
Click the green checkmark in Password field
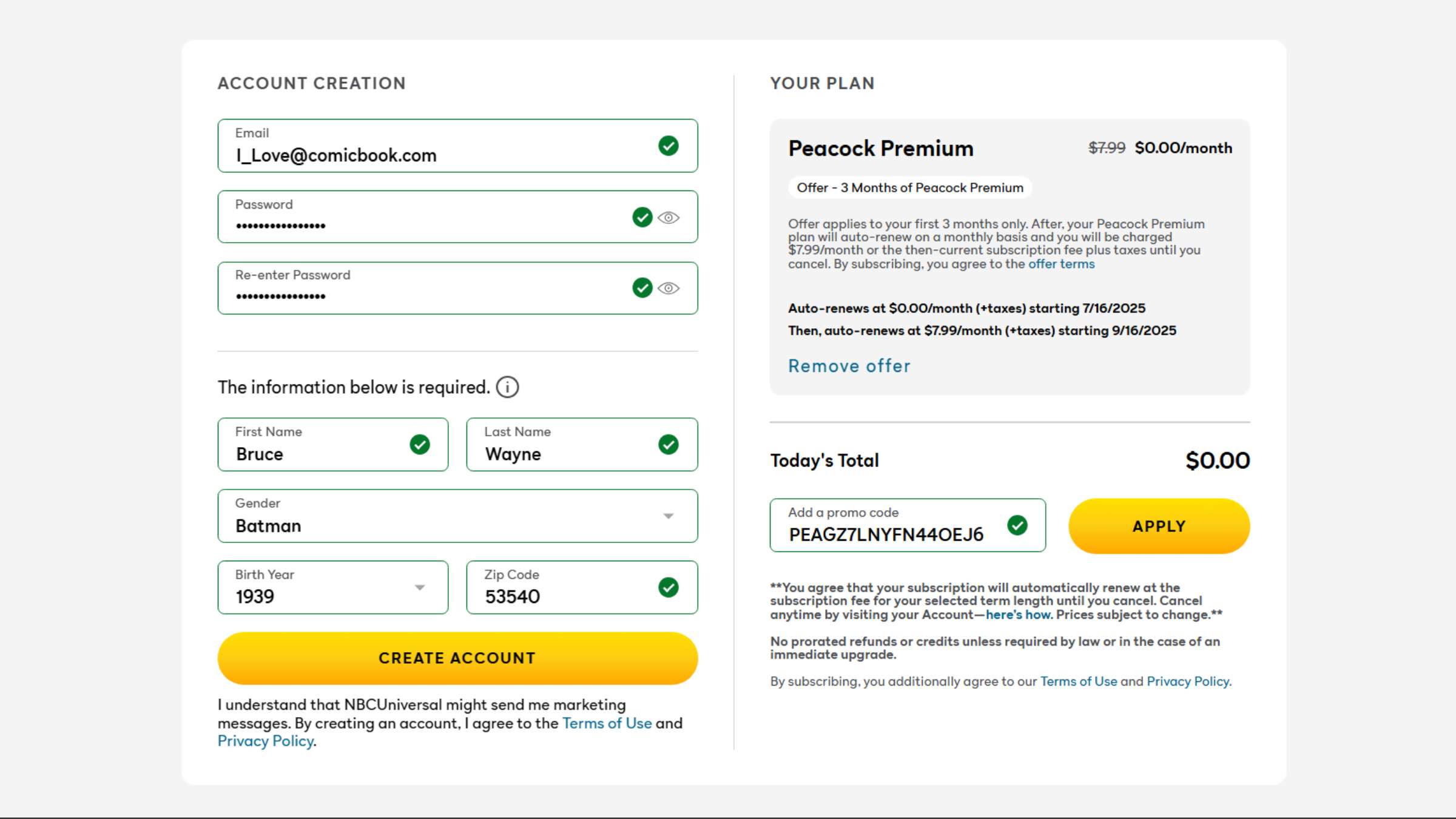[642, 217]
